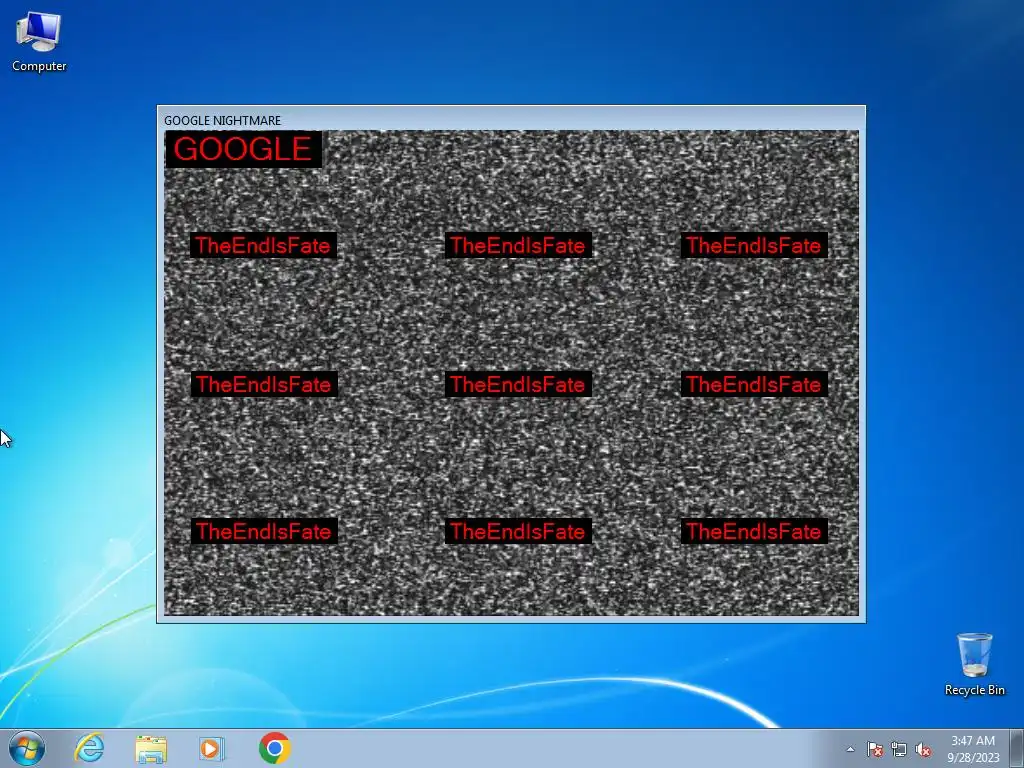This screenshot has width=1024, height=768.
Task: Click the top-right TheEndIsFate label
Action: click(x=754, y=246)
